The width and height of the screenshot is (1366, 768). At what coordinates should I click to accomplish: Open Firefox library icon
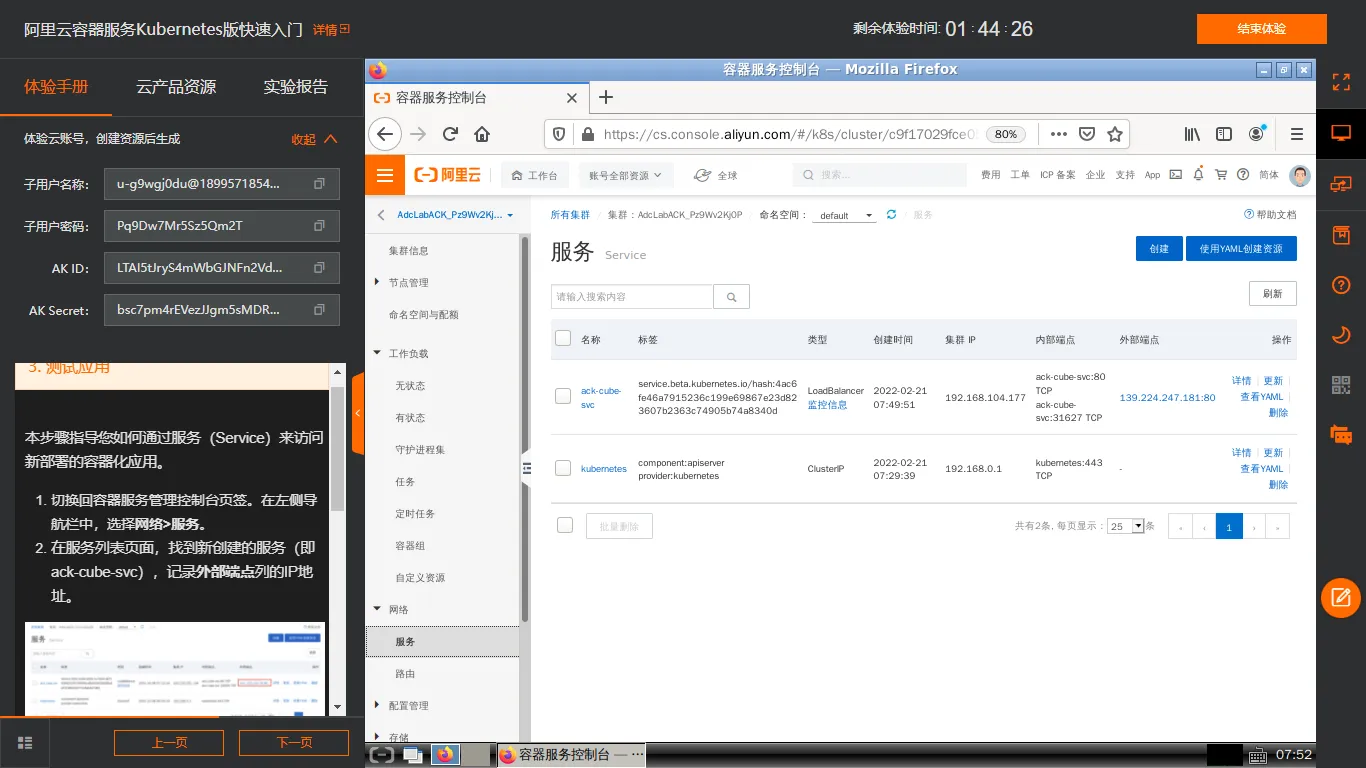[x=1192, y=134]
